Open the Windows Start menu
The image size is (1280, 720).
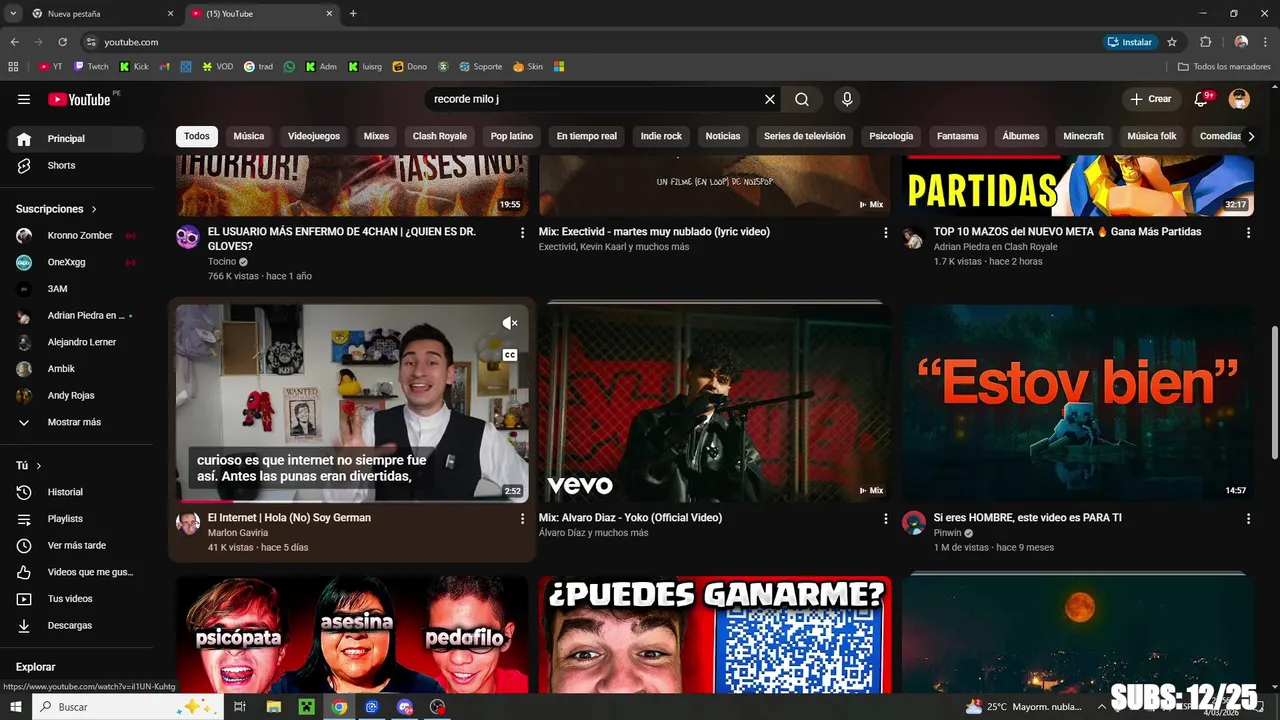tap(16, 707)
